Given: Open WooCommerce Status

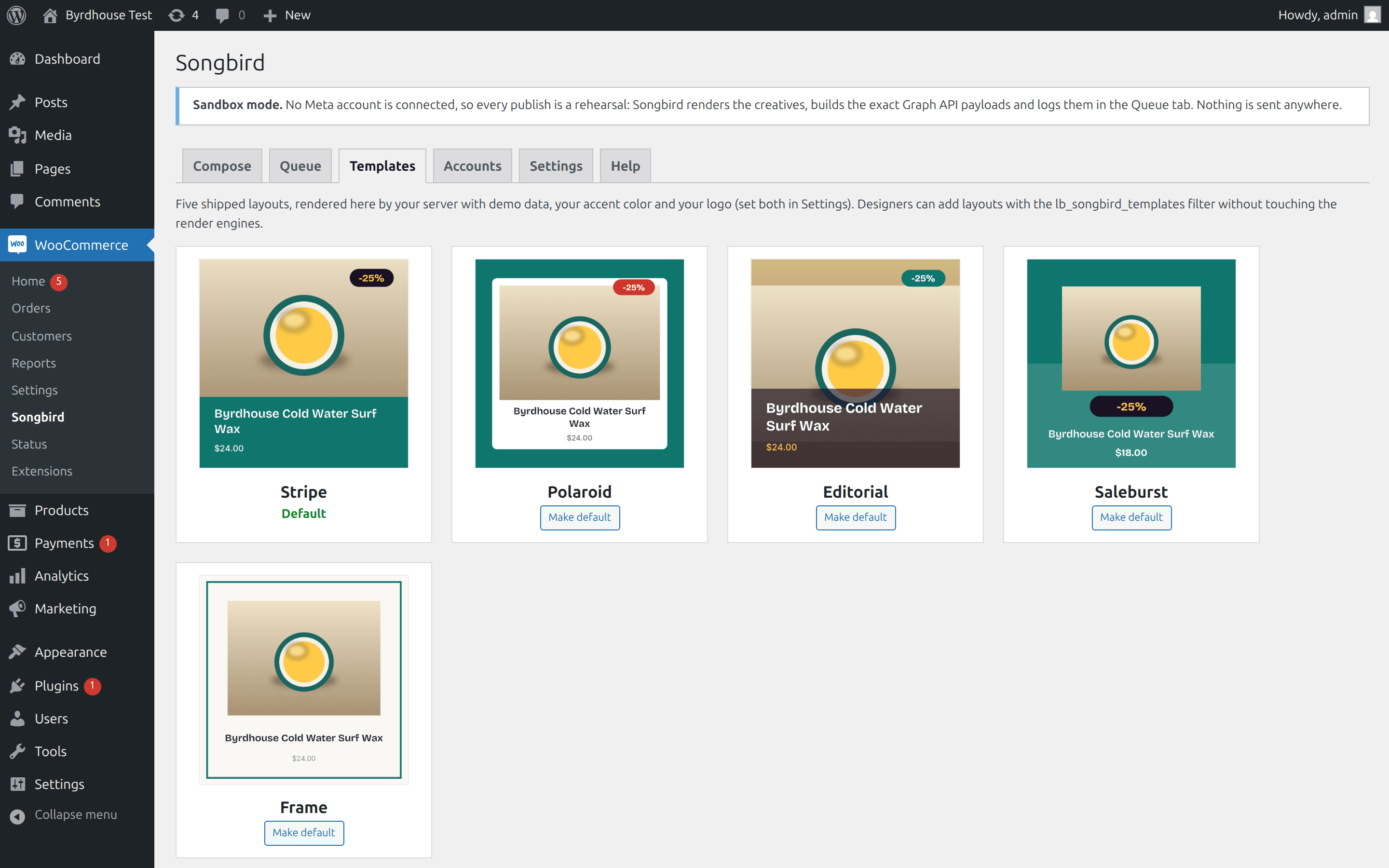Looking at the screenshot, I should (29, 444).
